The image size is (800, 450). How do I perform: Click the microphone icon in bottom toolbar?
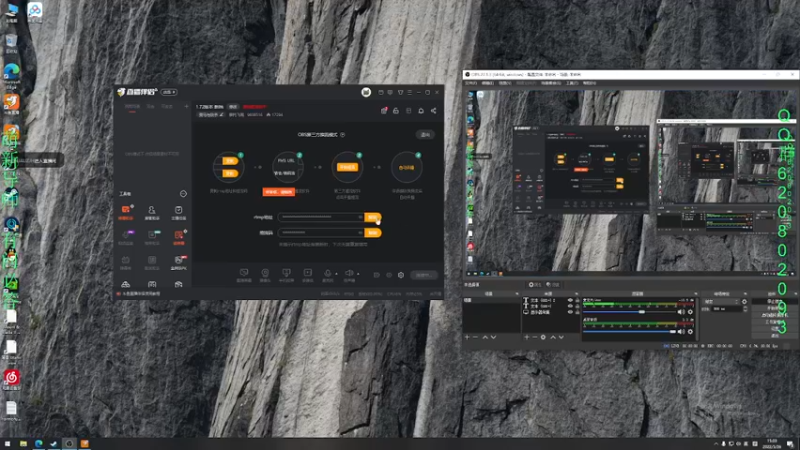(328, 273)
